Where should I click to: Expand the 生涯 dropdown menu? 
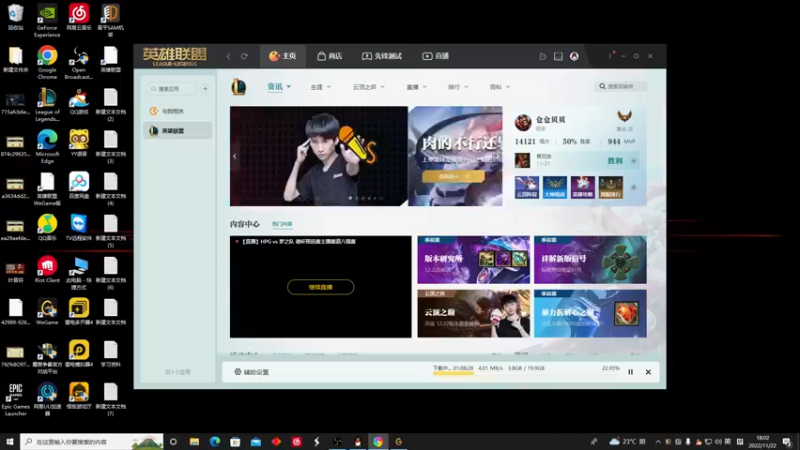(320, 87)
